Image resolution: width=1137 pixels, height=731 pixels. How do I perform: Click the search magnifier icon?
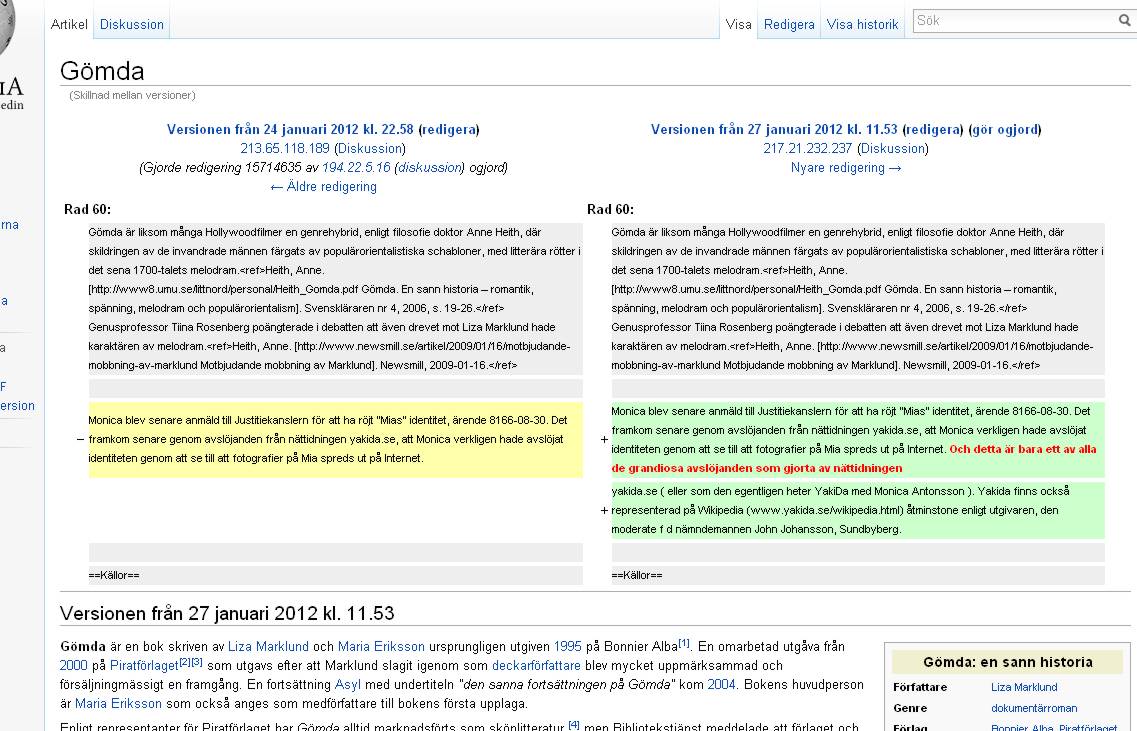(1124, 20)
